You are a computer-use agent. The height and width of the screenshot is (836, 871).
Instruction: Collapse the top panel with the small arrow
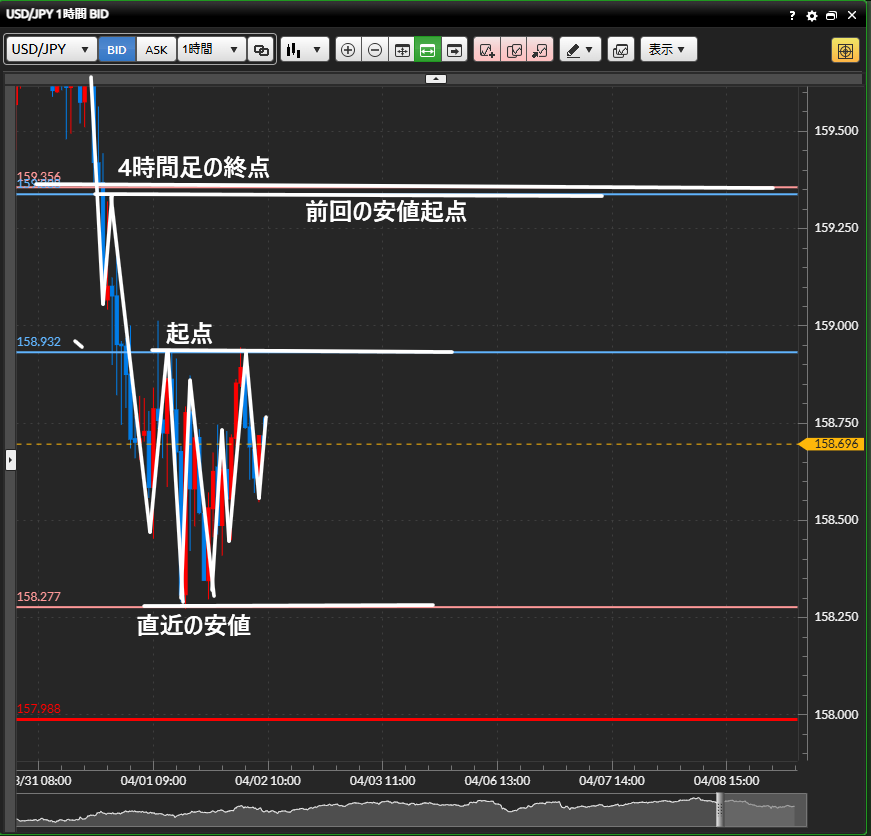click(x=436, y=78)
